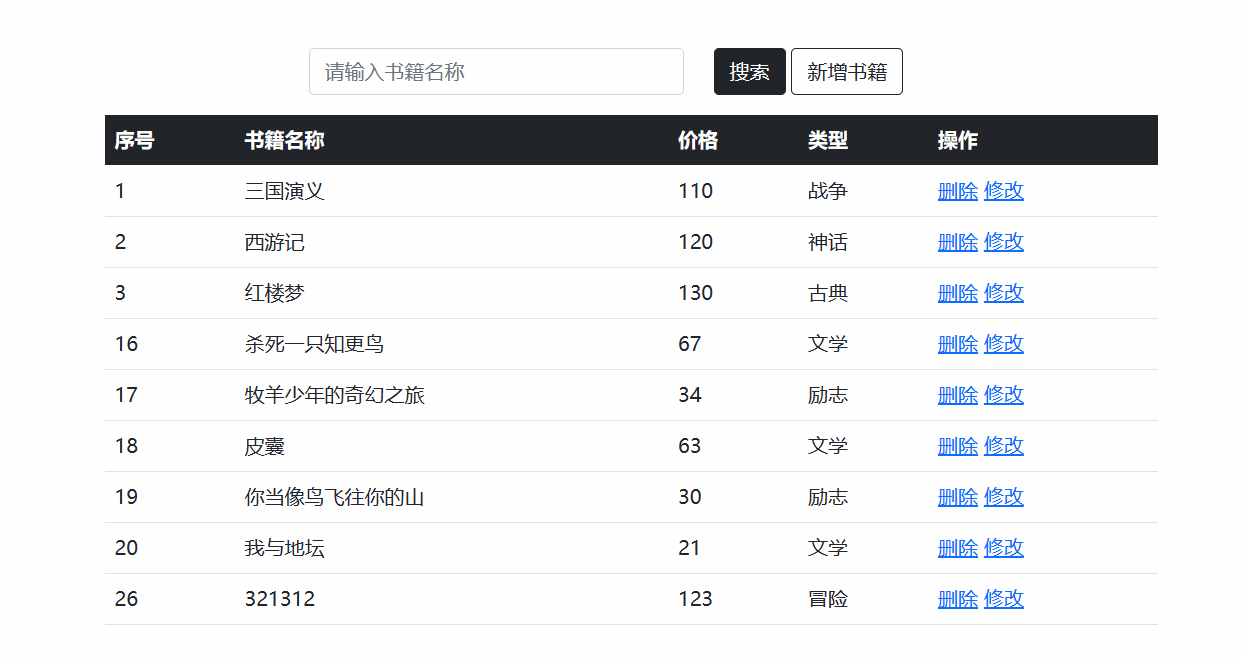This screenshot has height=661, width=1242.
Task: Click the price 63 cell
Action: (690, 446)
